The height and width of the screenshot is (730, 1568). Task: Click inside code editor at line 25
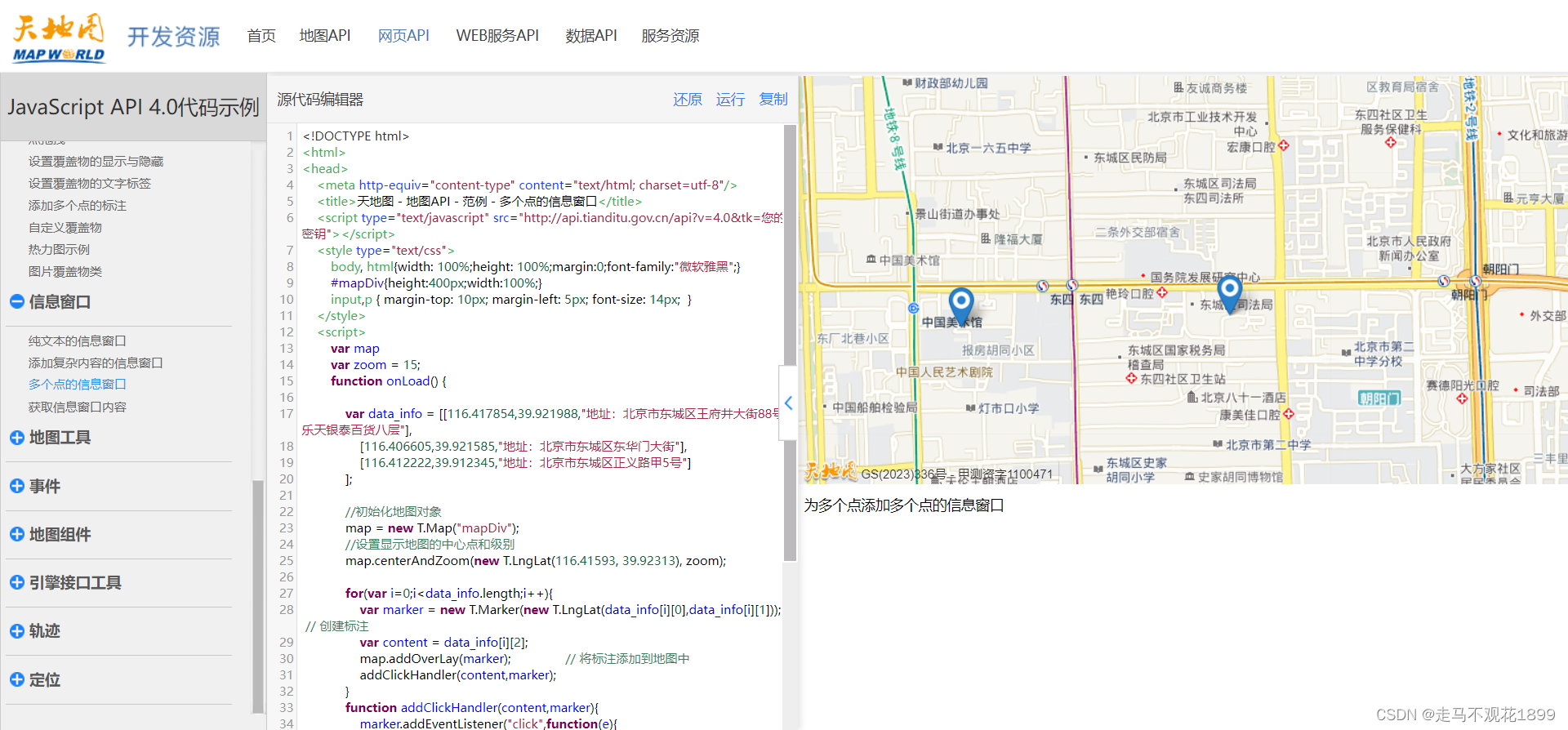click(x=536, y=561)
